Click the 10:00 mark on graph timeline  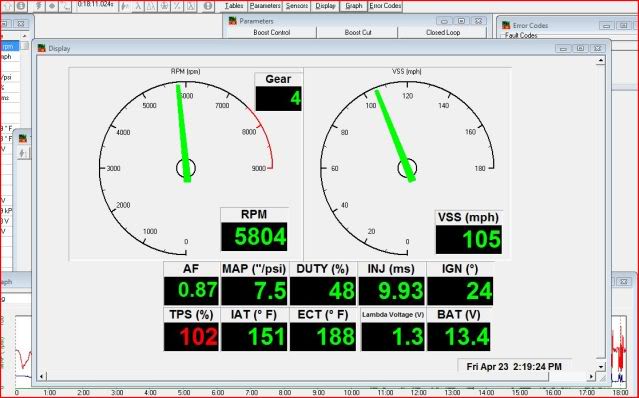pos(351,393)
